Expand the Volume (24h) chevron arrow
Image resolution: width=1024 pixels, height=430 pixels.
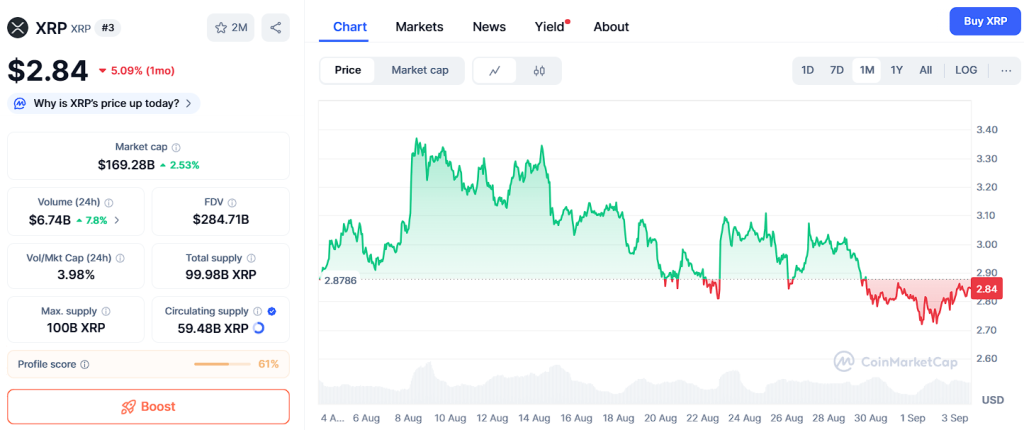[x=117, y=220]
